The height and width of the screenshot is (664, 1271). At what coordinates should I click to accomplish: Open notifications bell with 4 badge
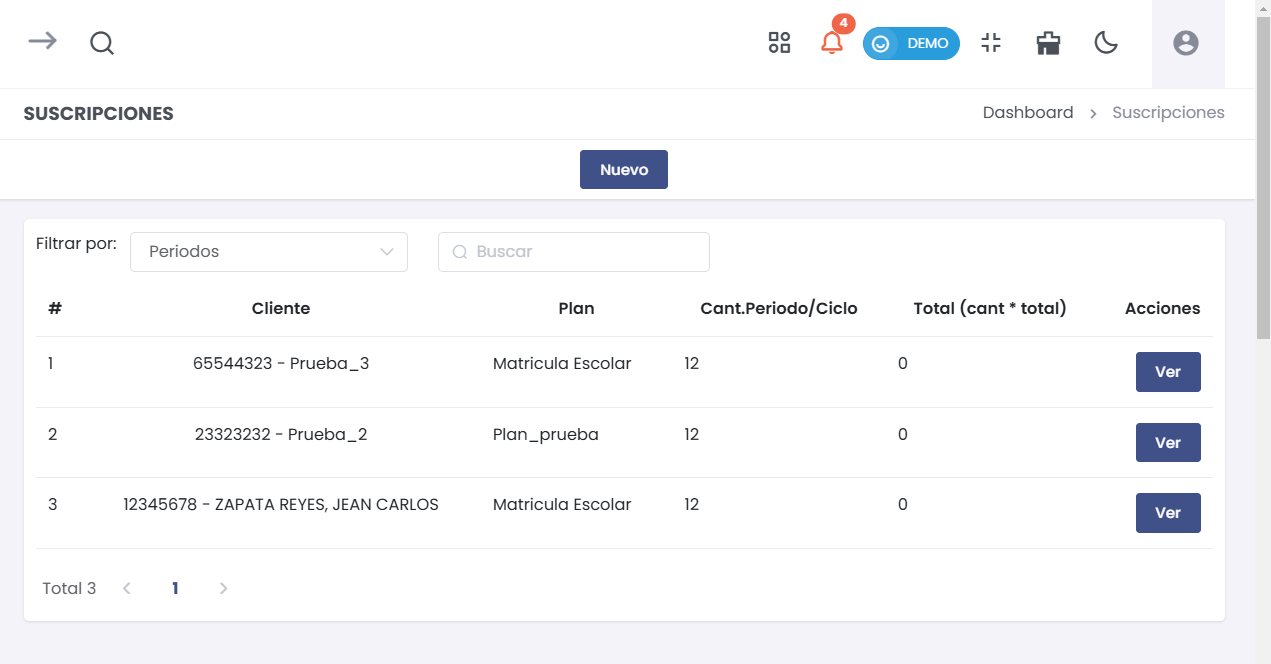click(832, 43)
